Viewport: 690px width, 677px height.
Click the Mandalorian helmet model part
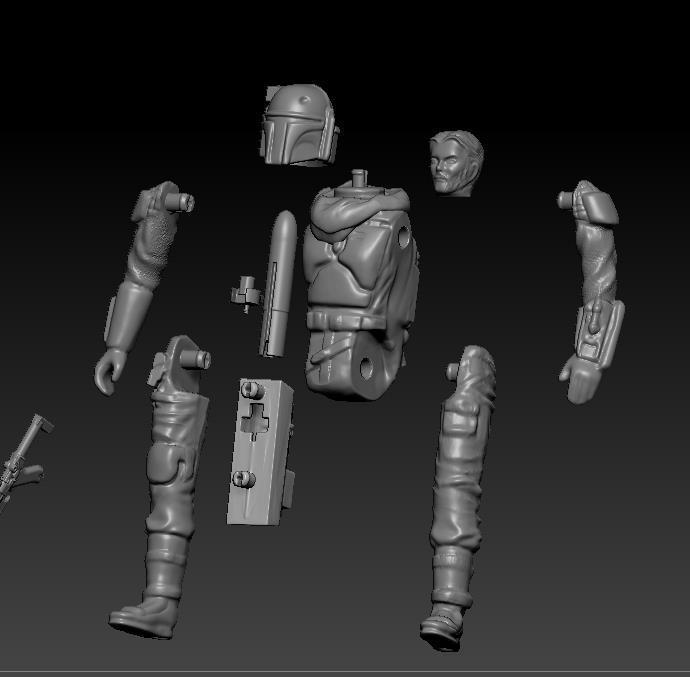point(301,125)
